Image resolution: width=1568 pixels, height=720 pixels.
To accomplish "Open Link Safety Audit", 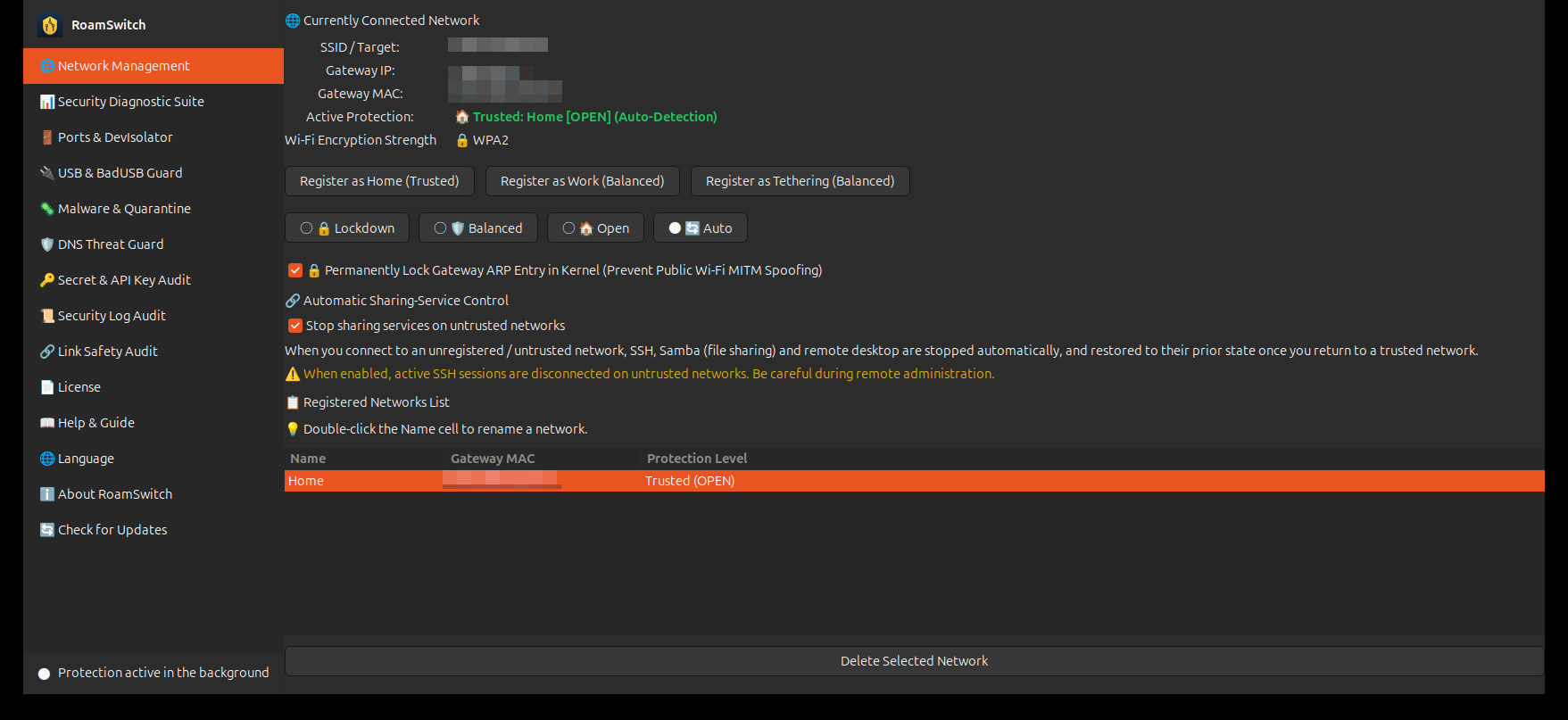I will (153, 352).
